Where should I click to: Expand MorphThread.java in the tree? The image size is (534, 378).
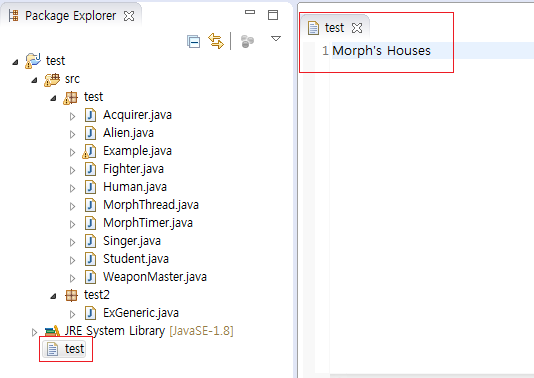tap(72, 206)
